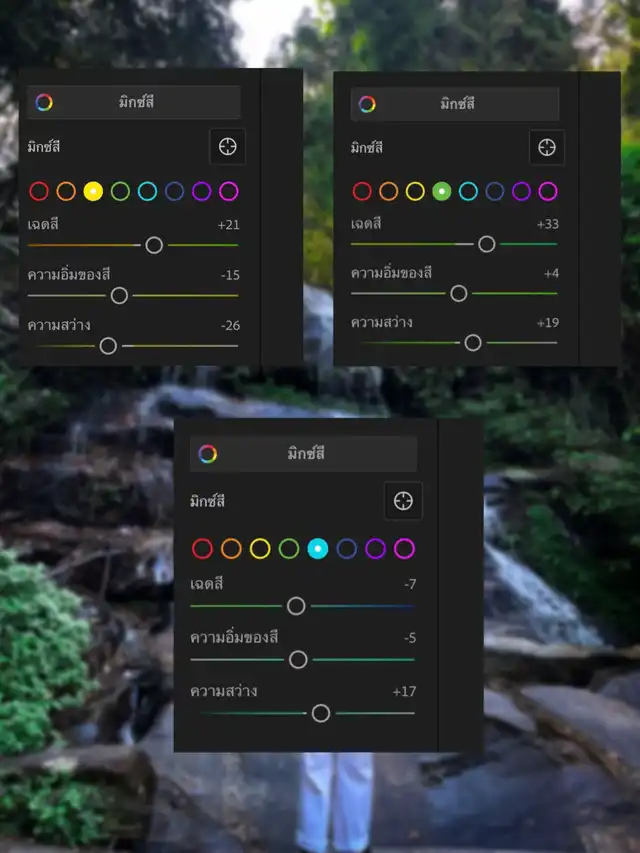640x853 pixels.
Task: Click the target adjustment tool in the green-selected panel
Action: point(546,147)
